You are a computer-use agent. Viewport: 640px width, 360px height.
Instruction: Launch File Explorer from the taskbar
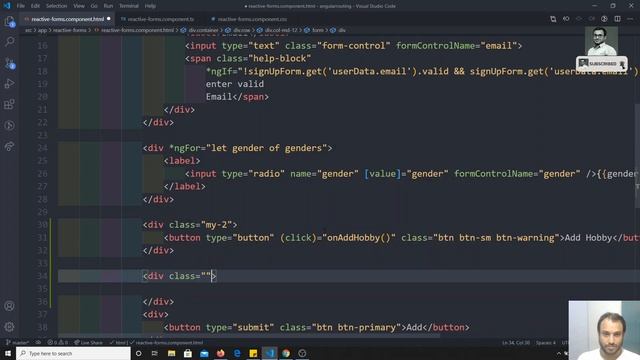point(171,353)
